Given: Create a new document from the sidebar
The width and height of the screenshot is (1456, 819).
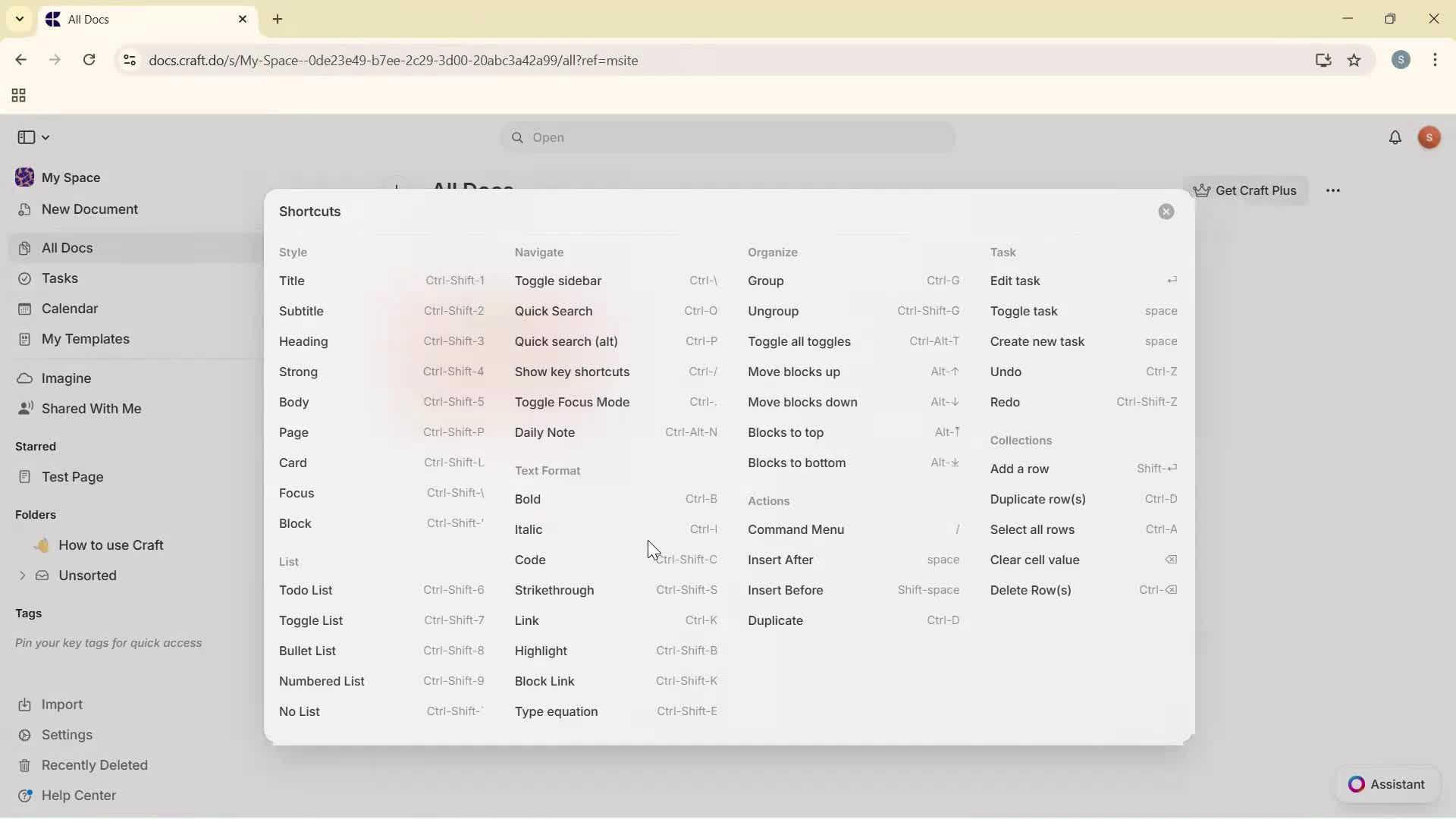Looking at the screenshot, I should click(89, 209).
